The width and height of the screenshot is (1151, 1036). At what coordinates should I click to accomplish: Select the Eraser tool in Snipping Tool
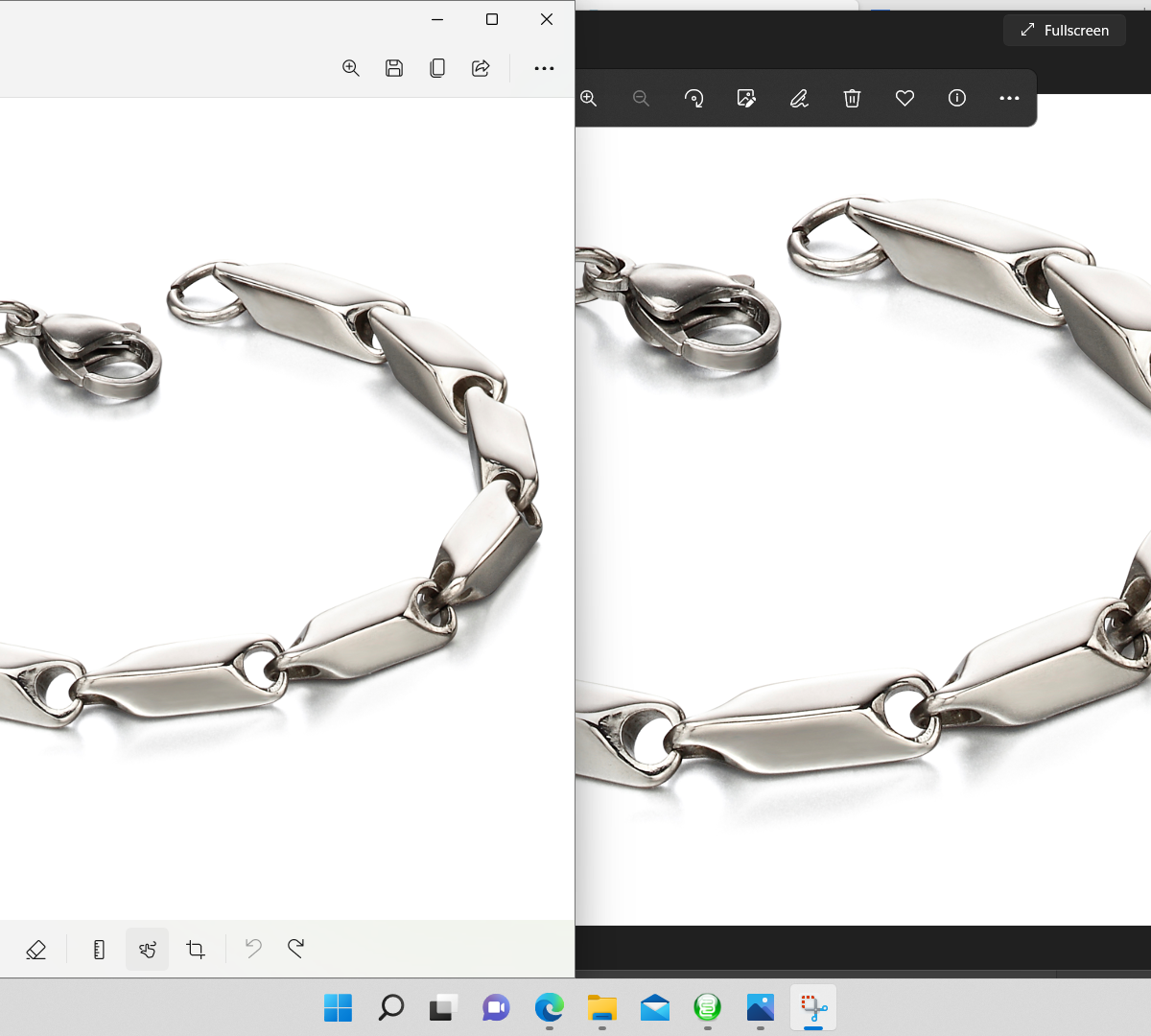click(36, 949)
